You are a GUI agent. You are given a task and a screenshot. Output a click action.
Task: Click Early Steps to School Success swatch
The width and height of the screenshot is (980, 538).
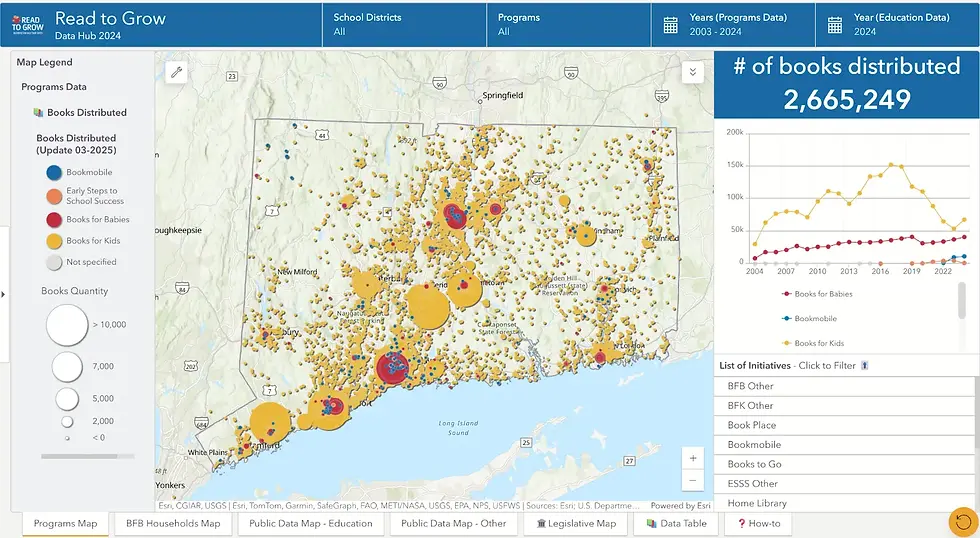(x=54, y=196)
